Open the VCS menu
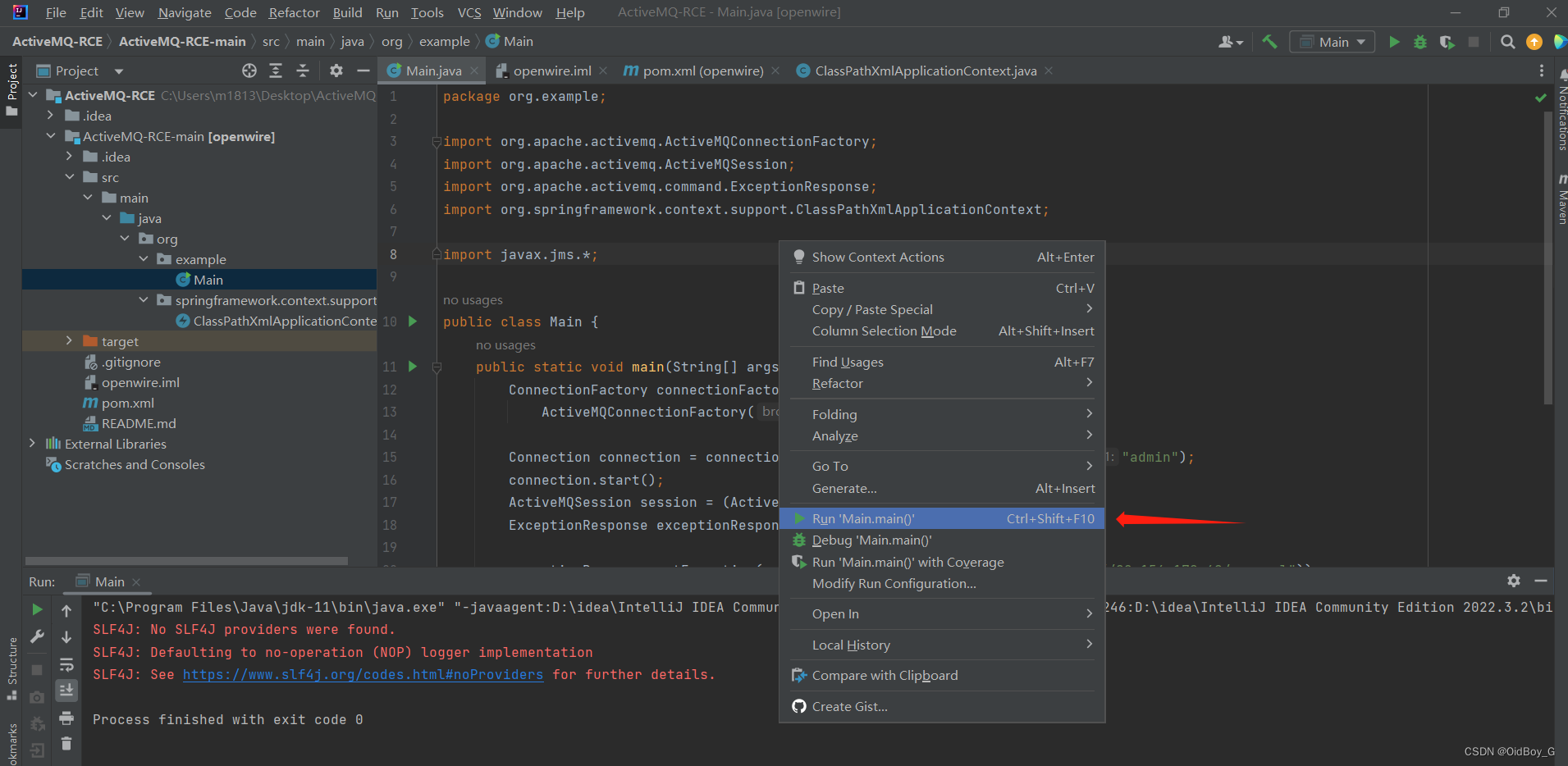Image resolution: width=1568 pixels, height=766 pixels. (469, 12)
